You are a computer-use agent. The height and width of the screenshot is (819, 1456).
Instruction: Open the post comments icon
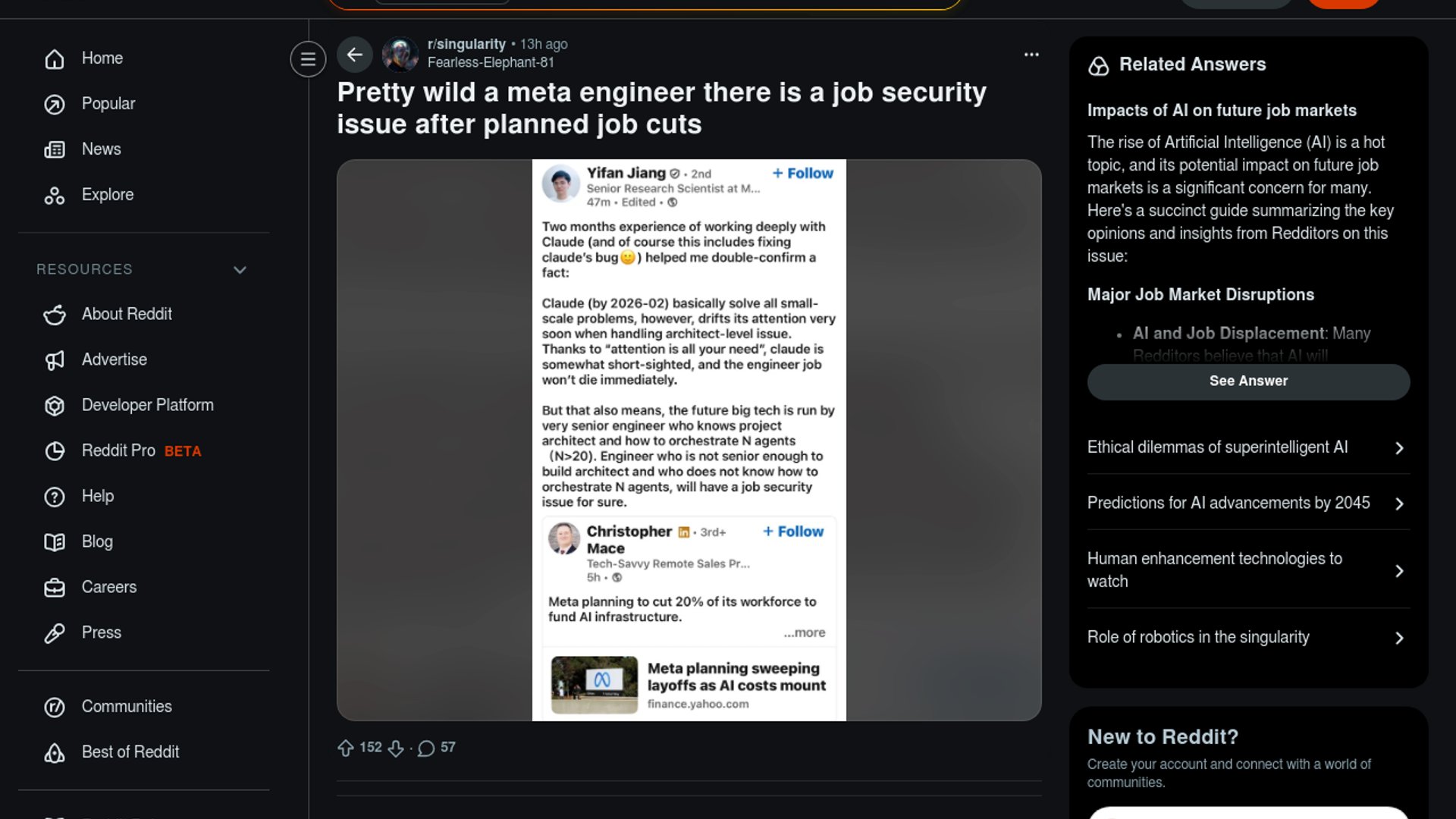[x=426, y=748]
